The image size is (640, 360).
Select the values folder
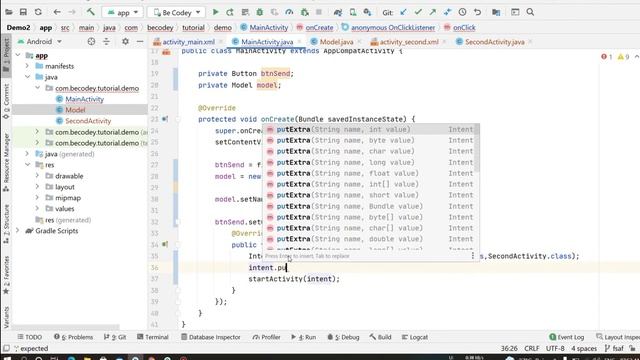(64, 209)
